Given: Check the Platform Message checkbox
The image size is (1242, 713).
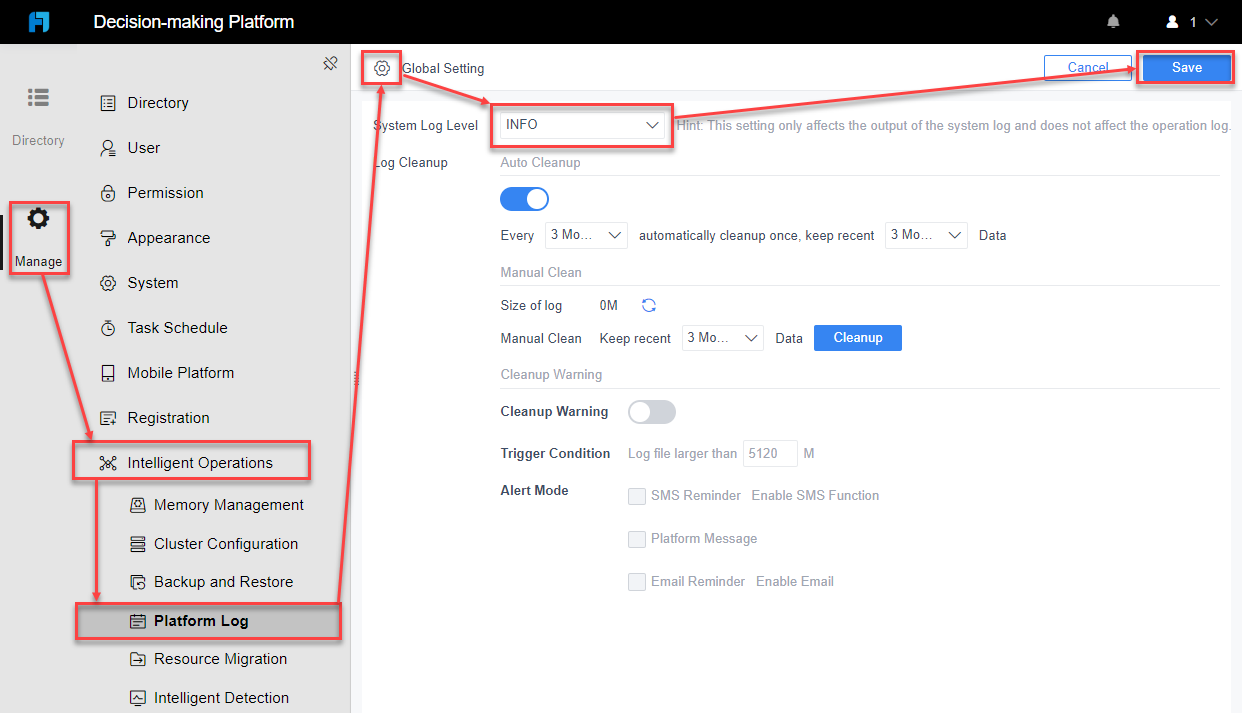Looking at the screenshot, I should 637,539.
